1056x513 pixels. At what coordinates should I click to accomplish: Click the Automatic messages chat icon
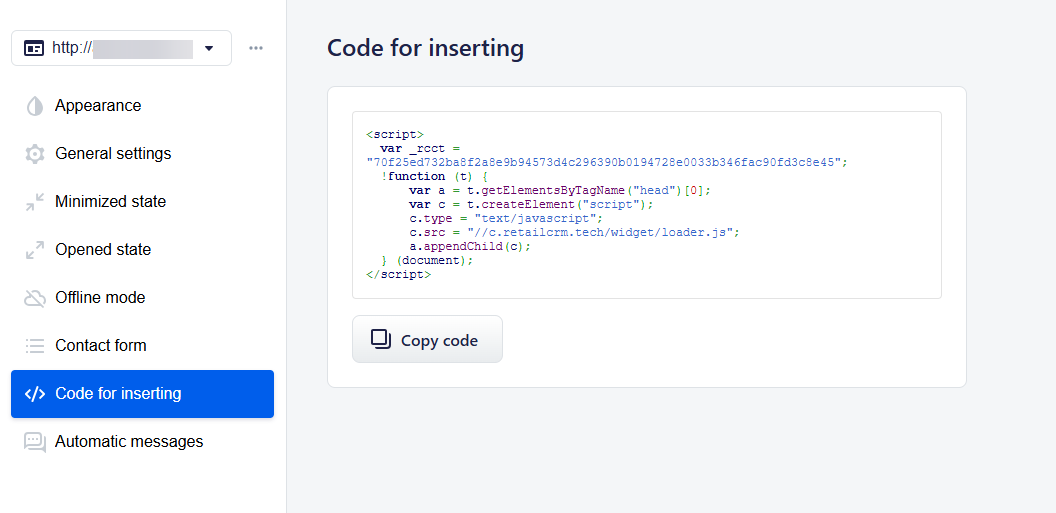click(35, 442)
